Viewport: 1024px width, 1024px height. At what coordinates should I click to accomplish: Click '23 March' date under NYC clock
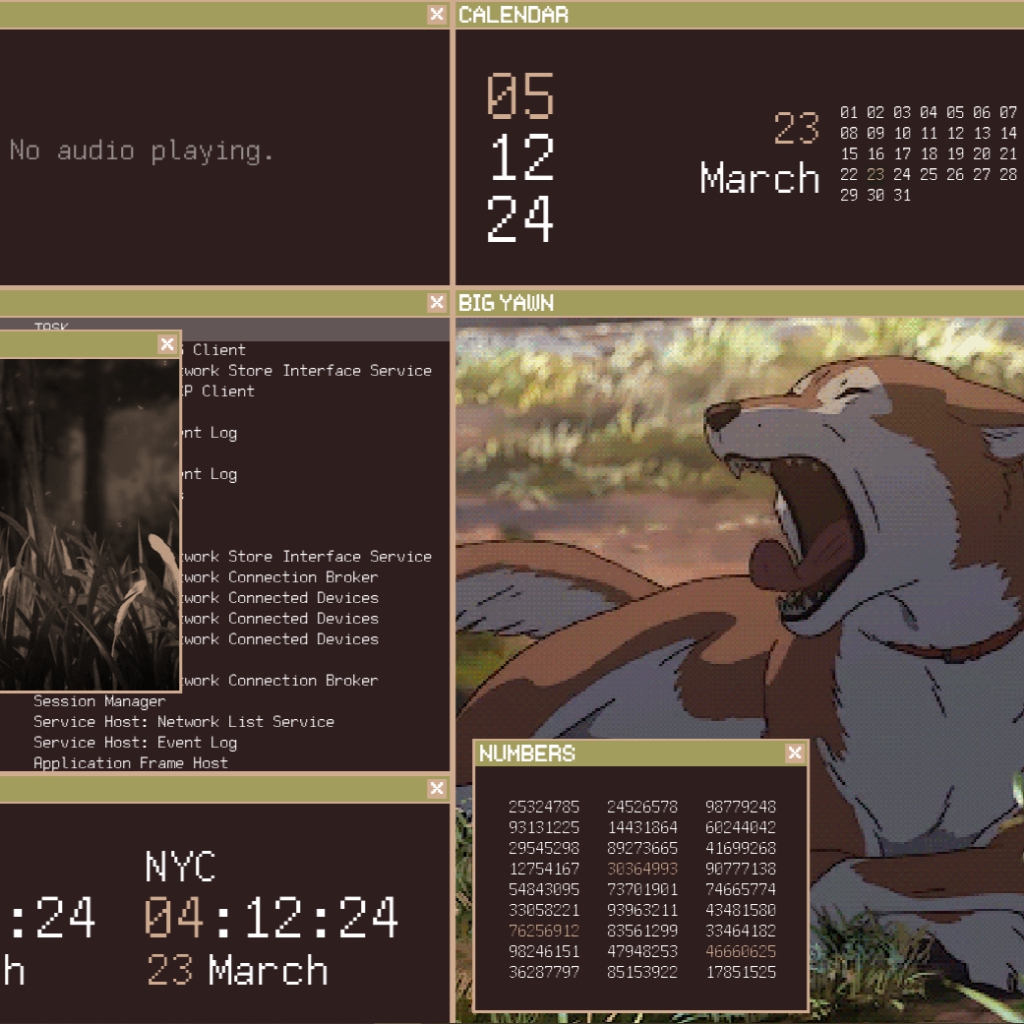tap(237, 970)
